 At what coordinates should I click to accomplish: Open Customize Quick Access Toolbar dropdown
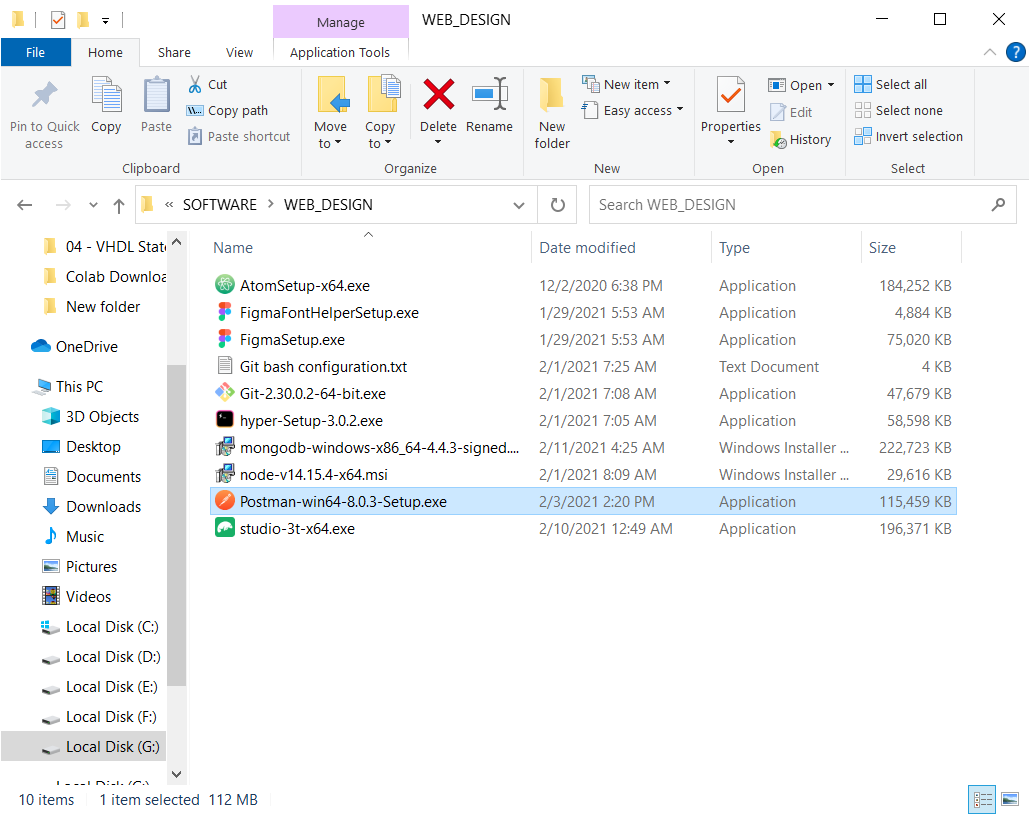pos(105,21)
